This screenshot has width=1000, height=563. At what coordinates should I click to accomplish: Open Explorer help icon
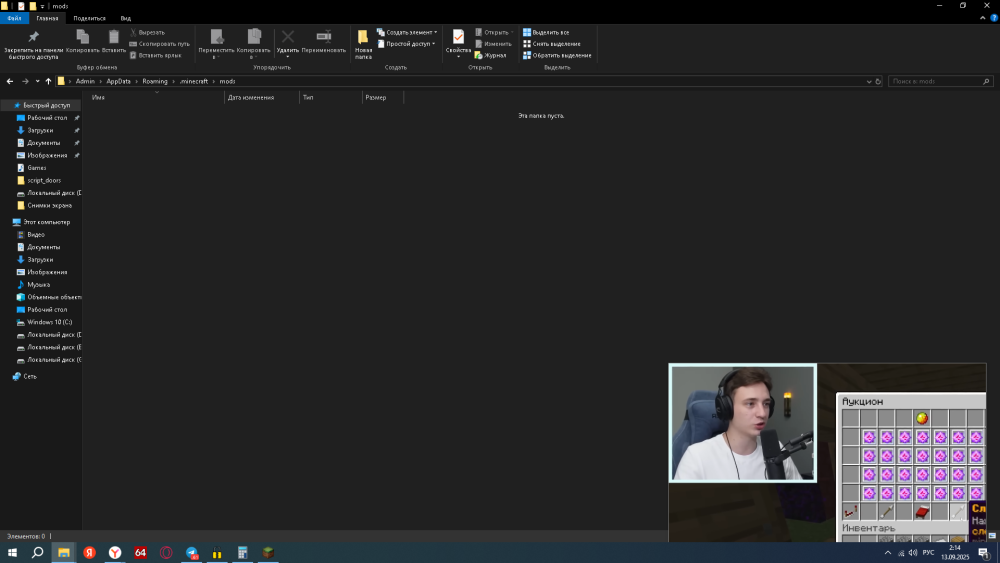pos(994,18)
